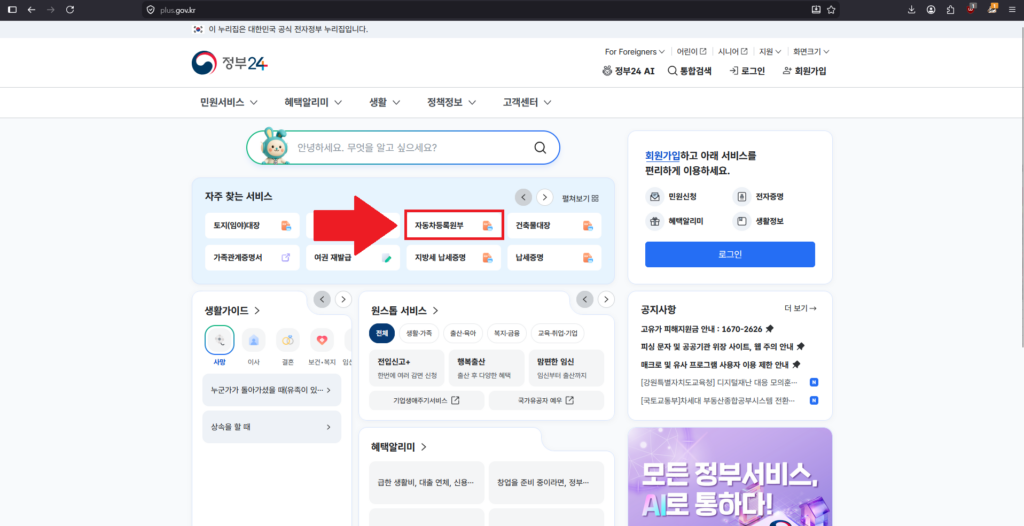Open 혜택알리미 section heading link
The image size is (1024, 526).
(399, 447)
